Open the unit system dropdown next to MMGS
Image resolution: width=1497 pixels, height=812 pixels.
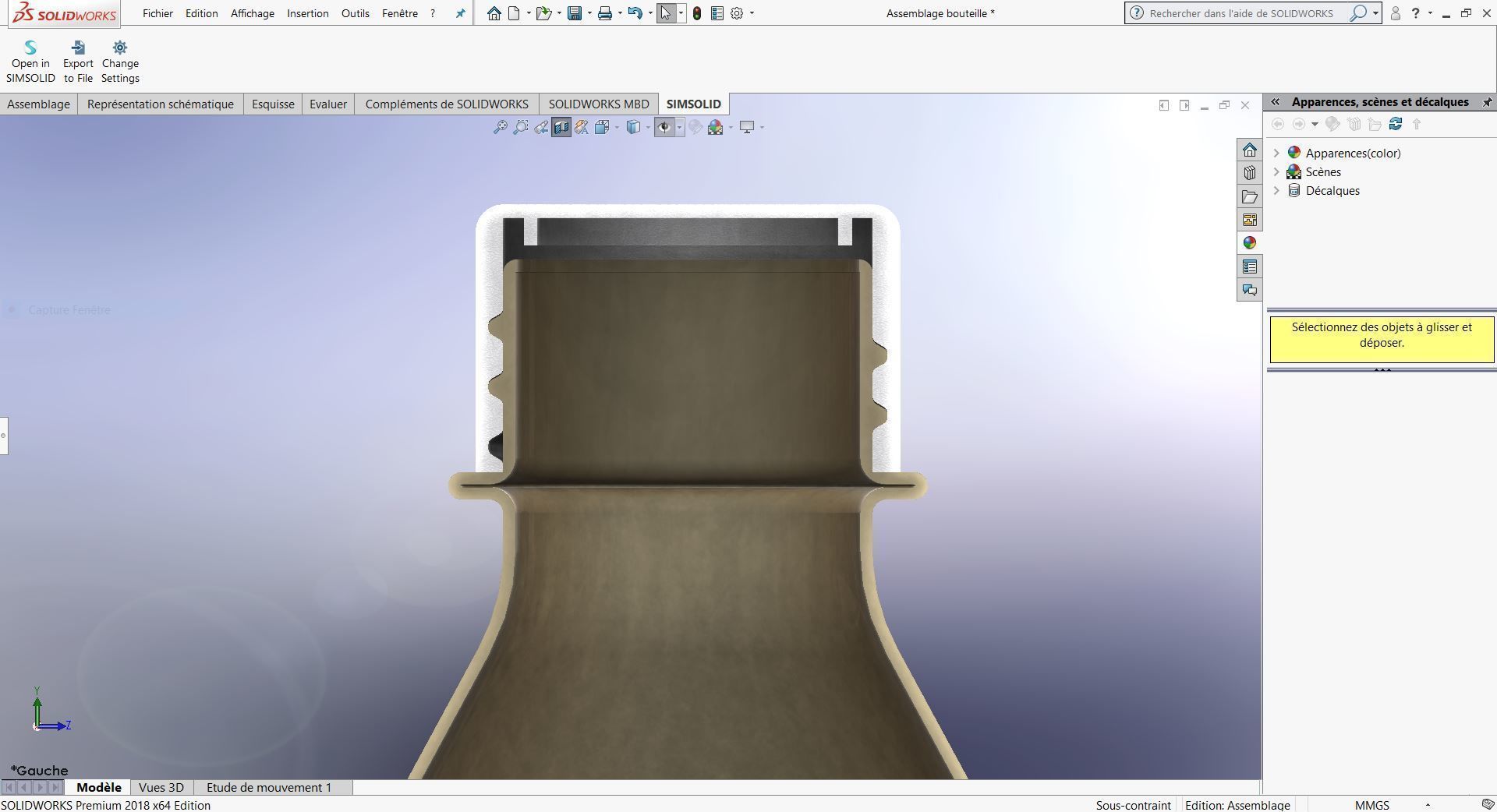click(1428, 805)
